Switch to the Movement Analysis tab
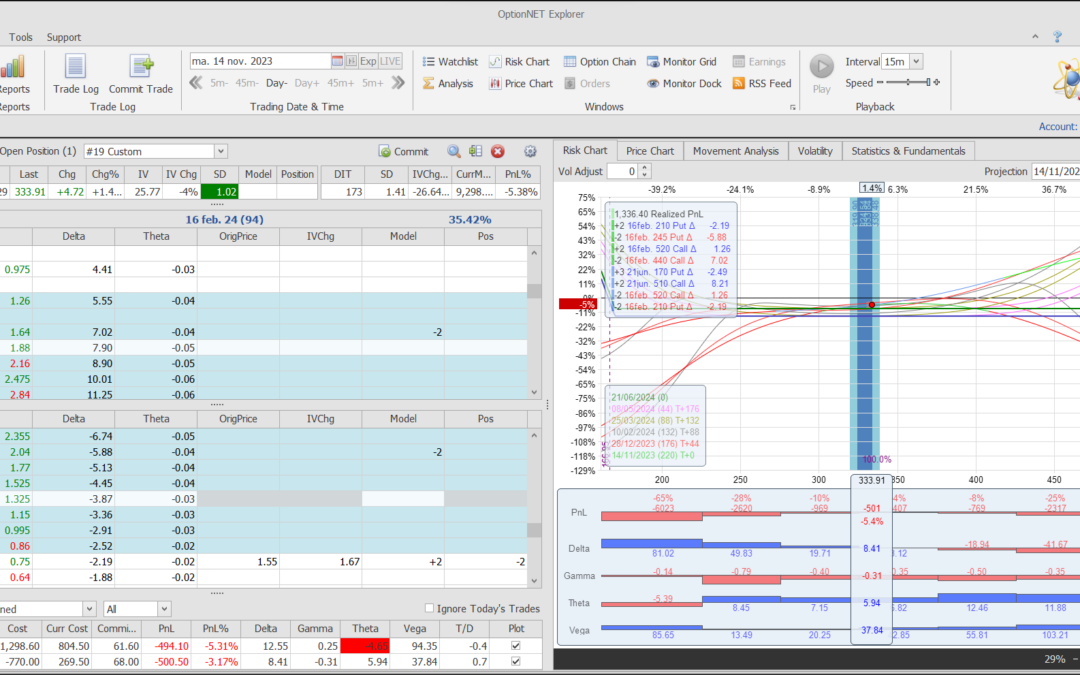Image resolution: width=1080 pixels, height=675 pixels. [x=735, y=151]
